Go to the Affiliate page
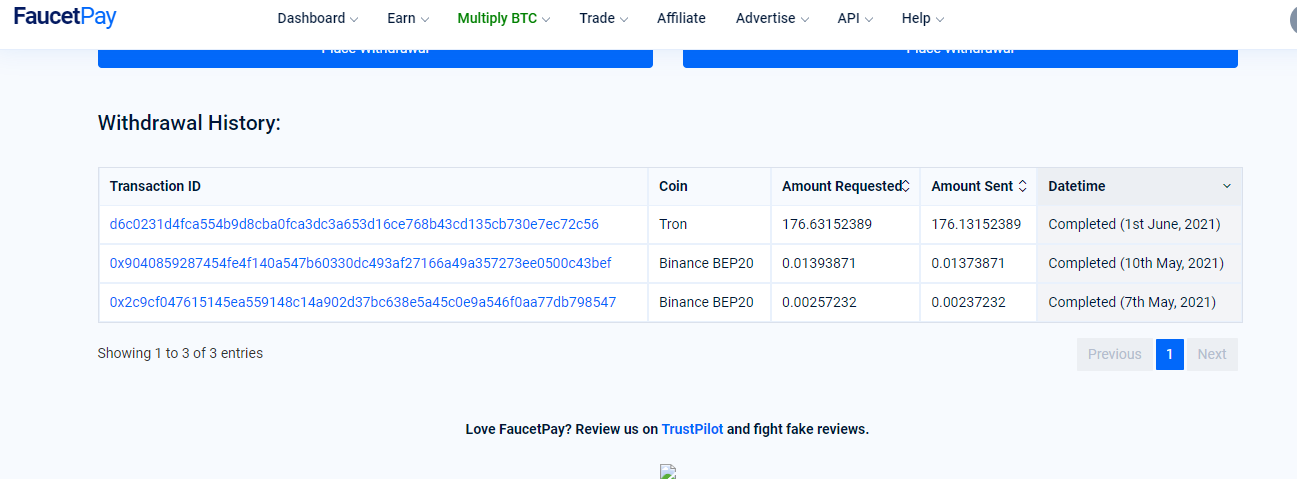1297x479 pixels. click(681, 18)
